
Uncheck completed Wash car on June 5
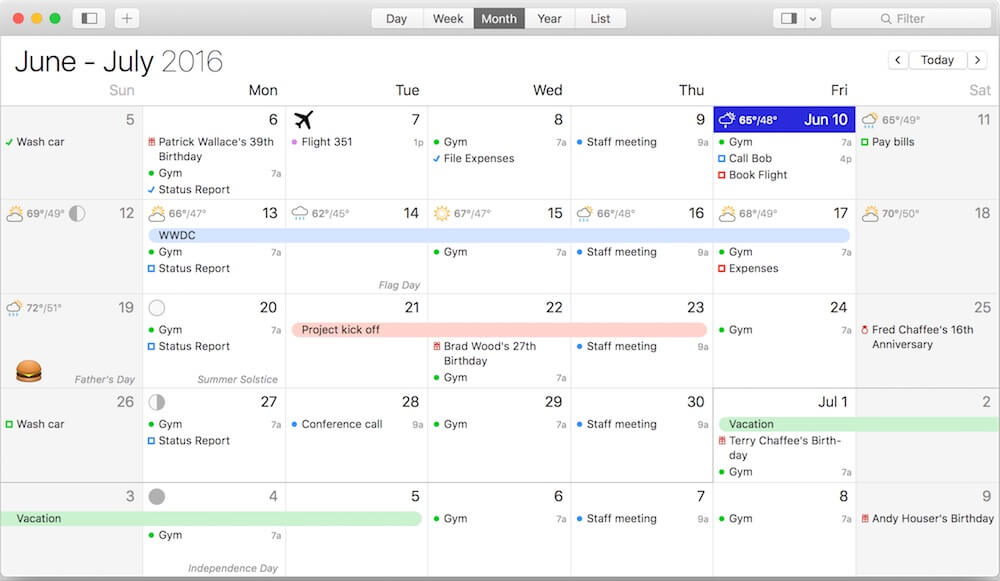(9, 142)
